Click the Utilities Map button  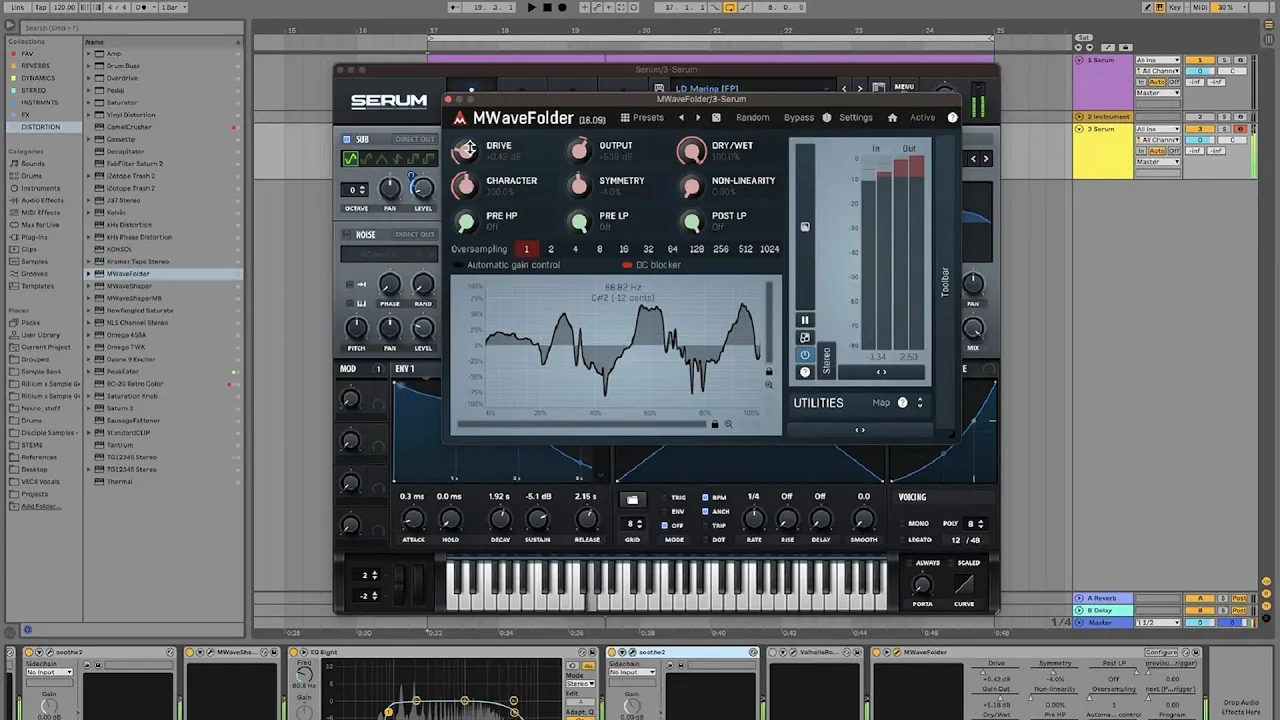pos(881,402)
